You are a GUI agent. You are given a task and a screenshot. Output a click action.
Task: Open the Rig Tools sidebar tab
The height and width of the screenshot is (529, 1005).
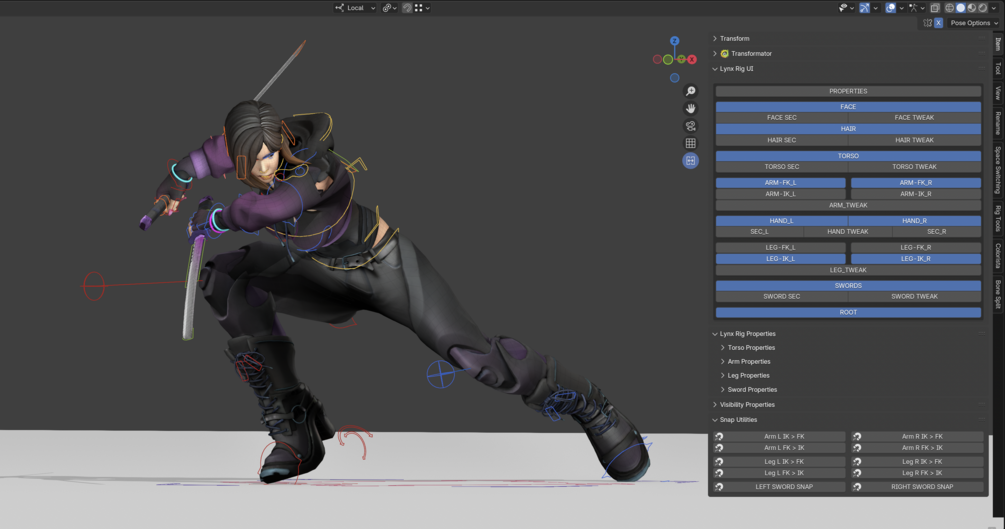tap(998, 218)
